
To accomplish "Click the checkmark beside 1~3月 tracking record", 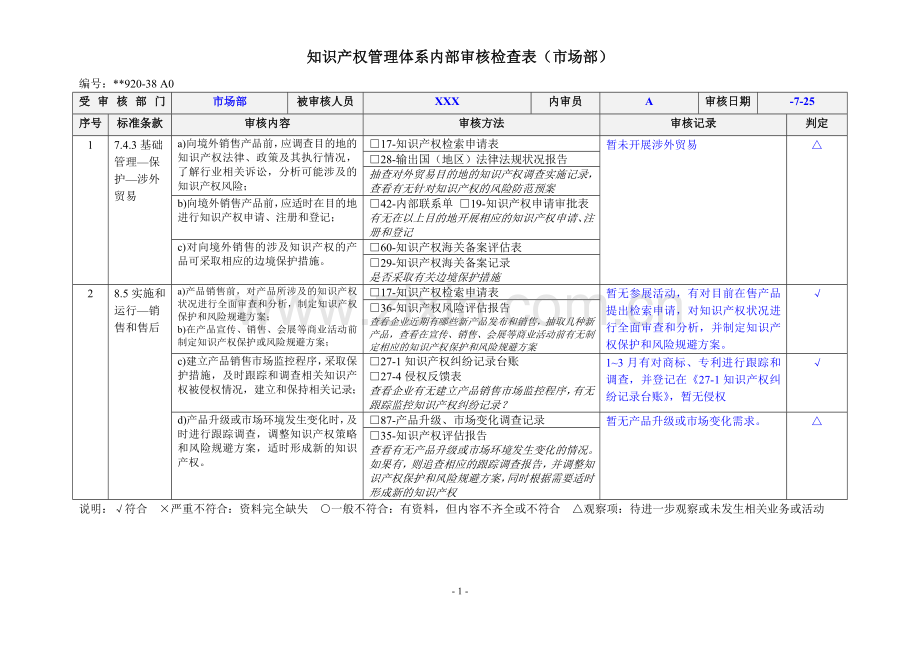I will [x=817, y=362].
